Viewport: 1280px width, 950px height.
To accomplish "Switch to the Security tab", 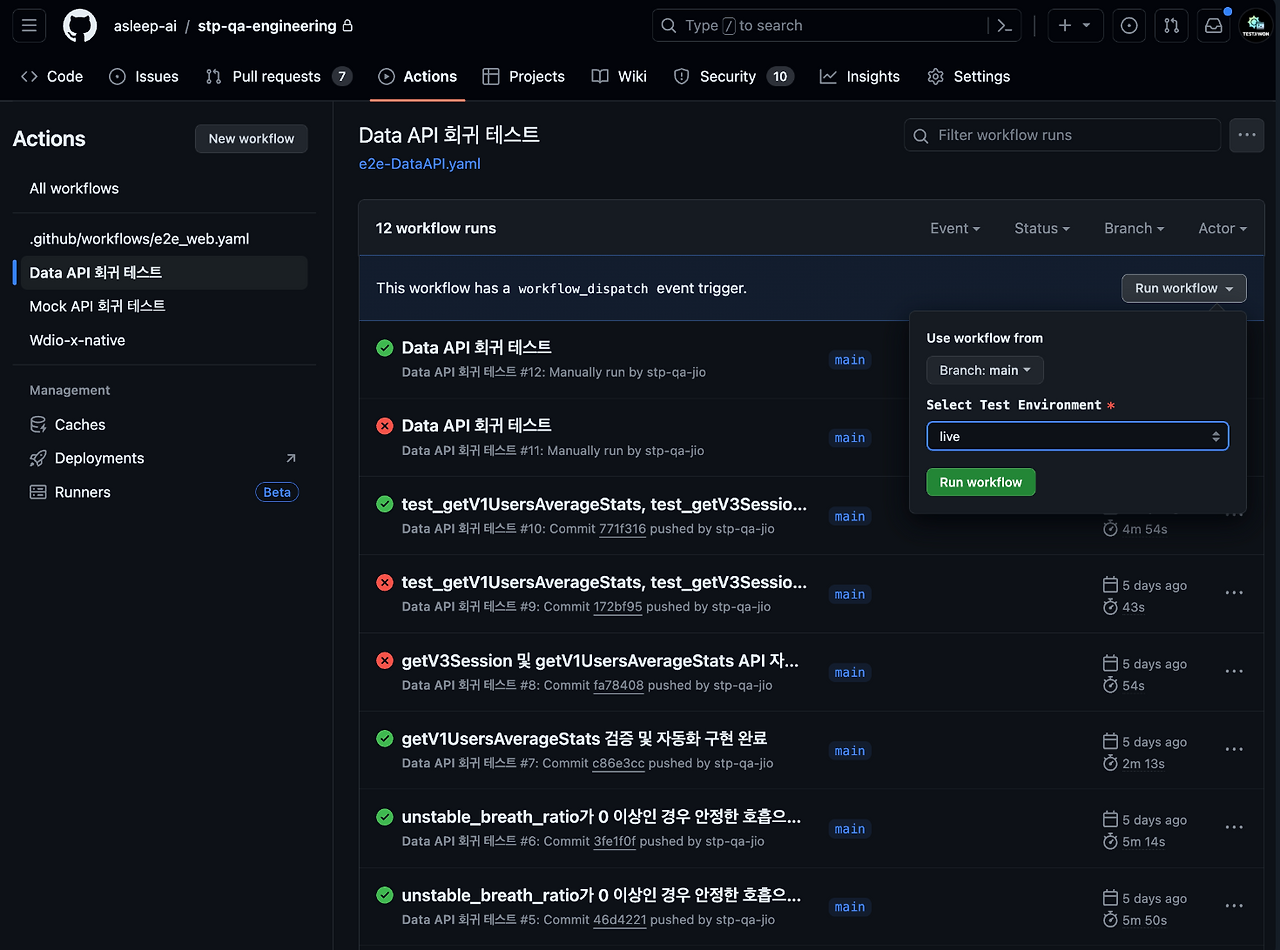I will coord(734,76).
